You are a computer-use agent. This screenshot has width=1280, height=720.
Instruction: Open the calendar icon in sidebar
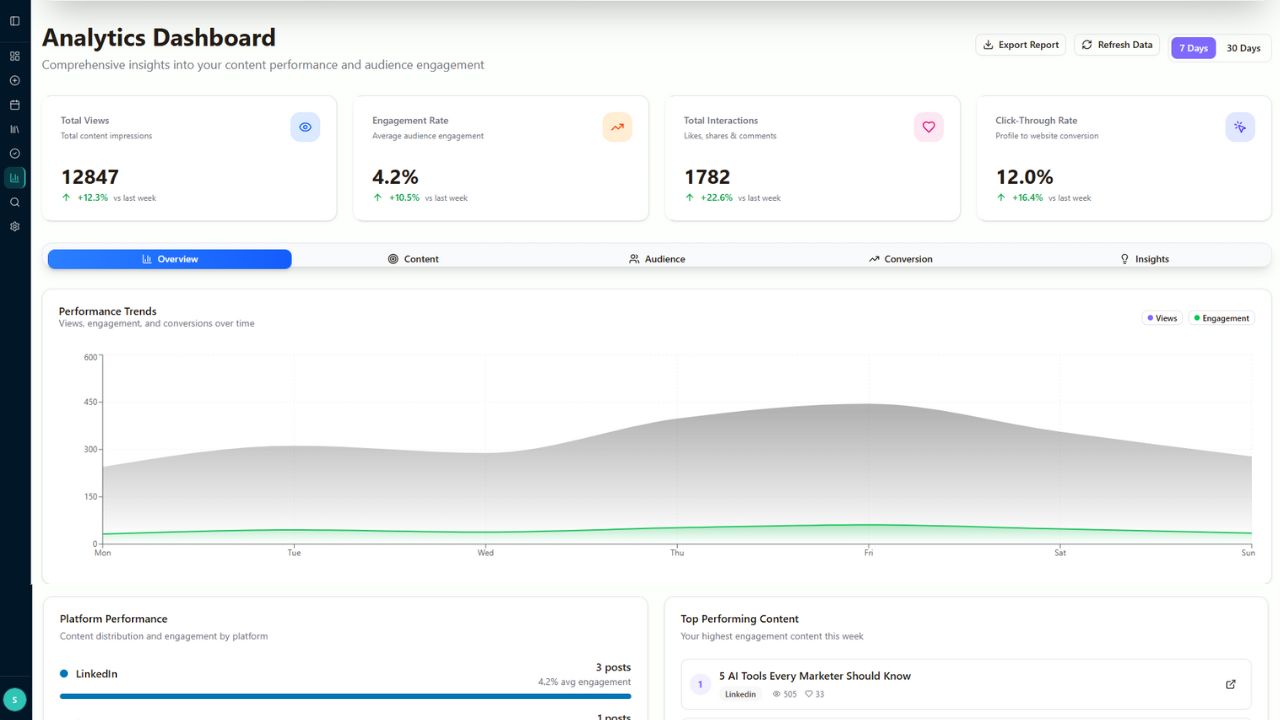coord(15,105)
